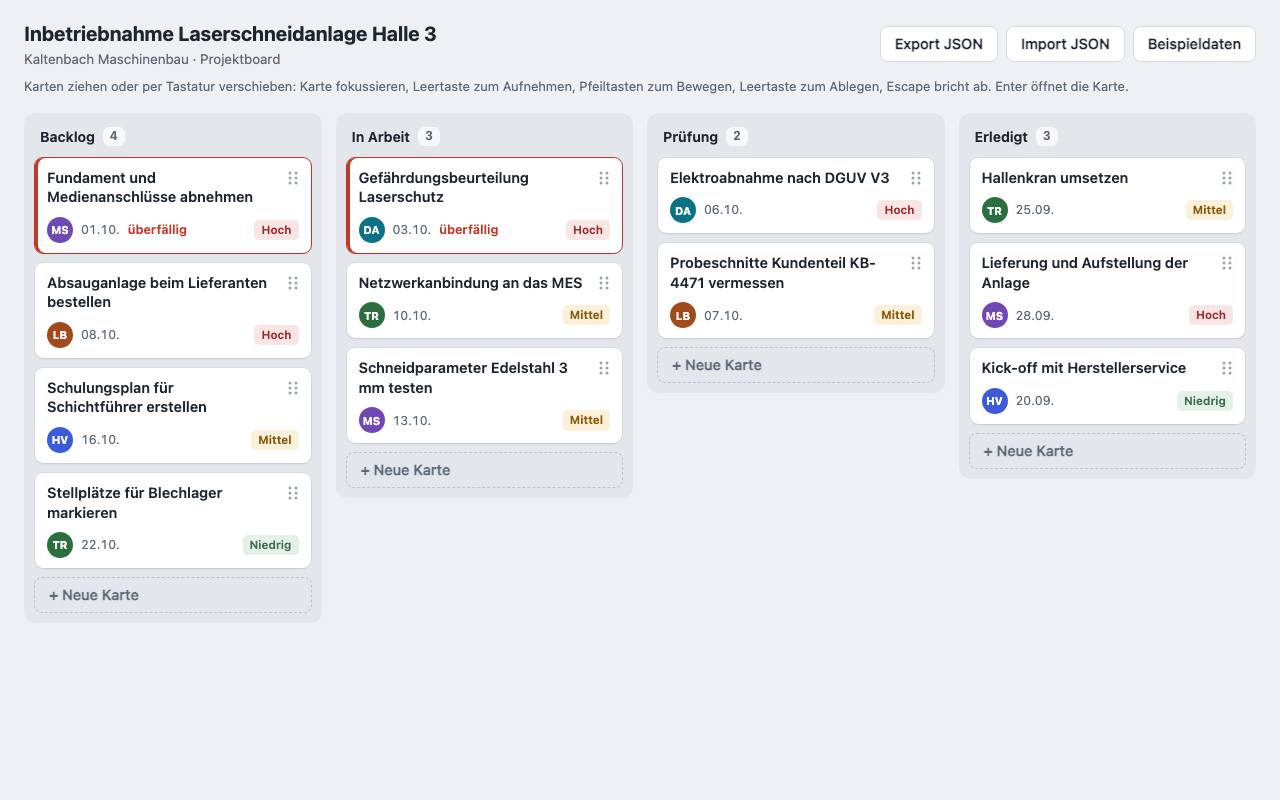Click MS avatar on Fundament und Medienanschlüsse card
The image size is (1280, 800).
60,230
